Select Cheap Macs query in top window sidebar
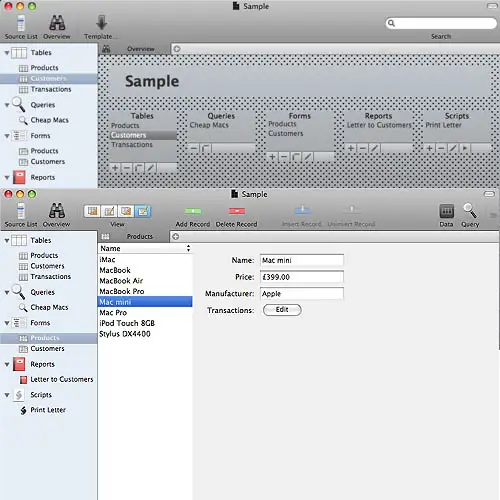The width and height of the screenshot is (500, 500). 49,120
